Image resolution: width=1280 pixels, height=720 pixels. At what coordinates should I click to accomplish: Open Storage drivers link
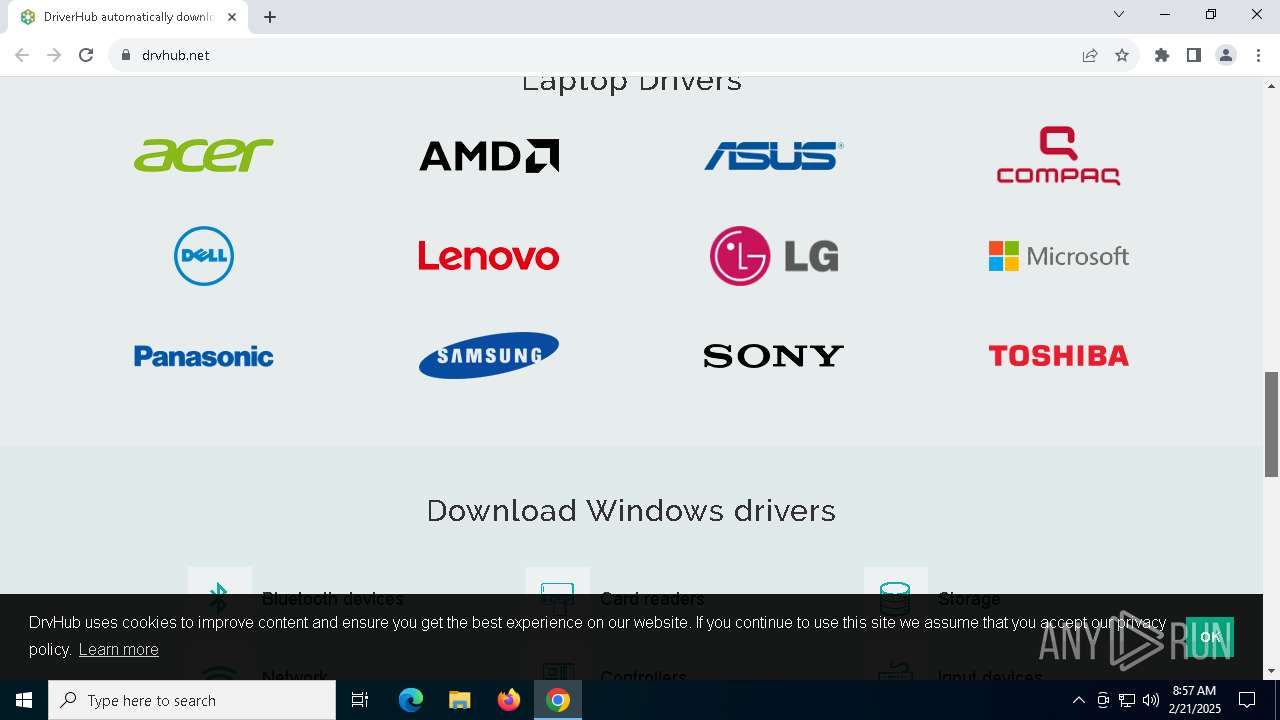pyautogui.click(x=969, y=598)
